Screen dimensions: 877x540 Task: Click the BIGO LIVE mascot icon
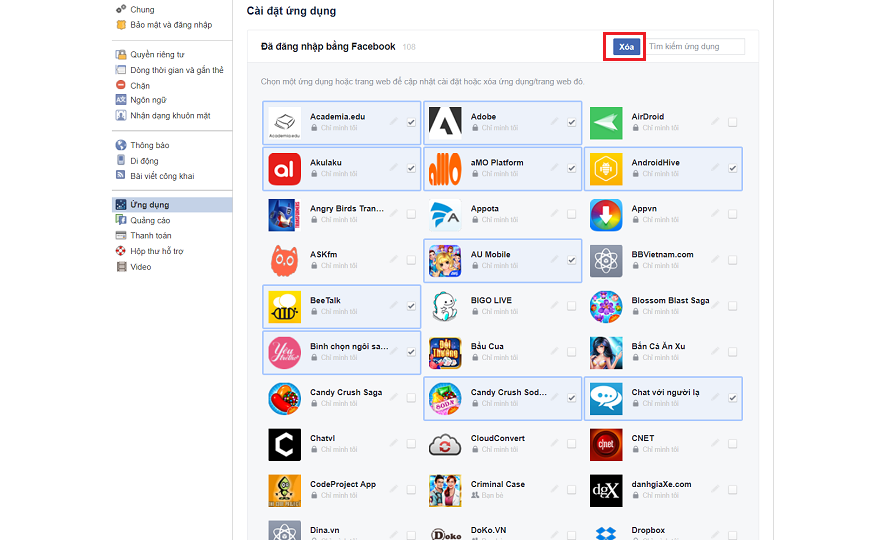445,306
